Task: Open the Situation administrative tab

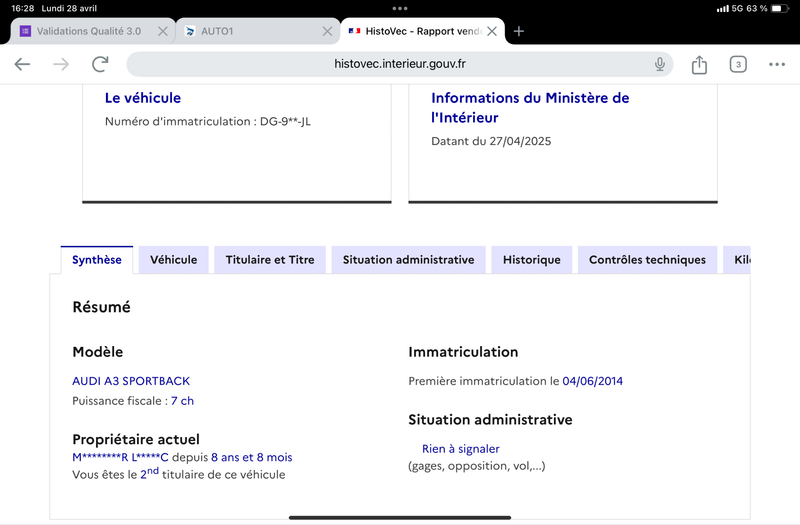Action: pos(409,260)
